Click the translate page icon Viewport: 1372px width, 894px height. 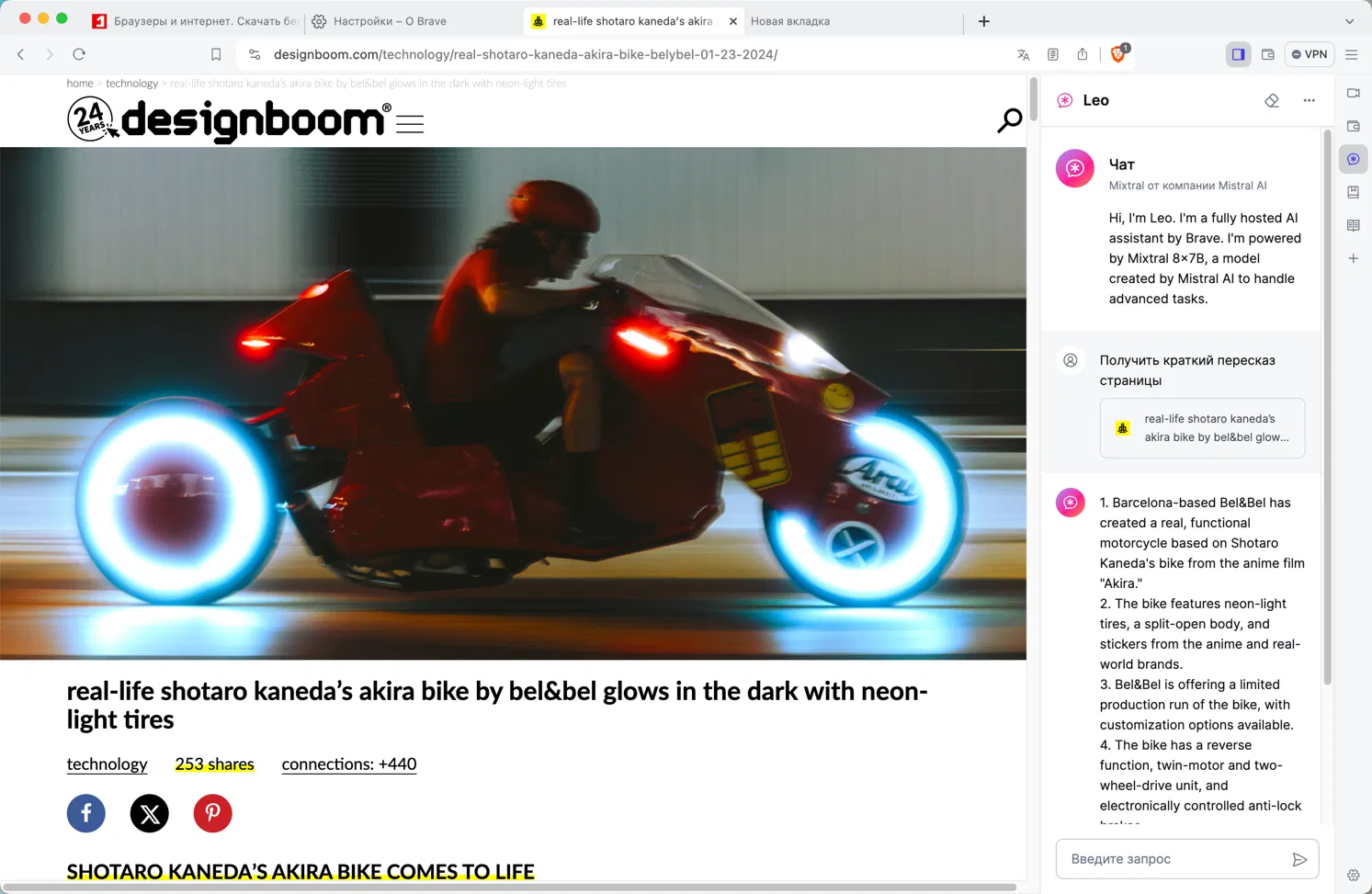tap(1024, 54)
